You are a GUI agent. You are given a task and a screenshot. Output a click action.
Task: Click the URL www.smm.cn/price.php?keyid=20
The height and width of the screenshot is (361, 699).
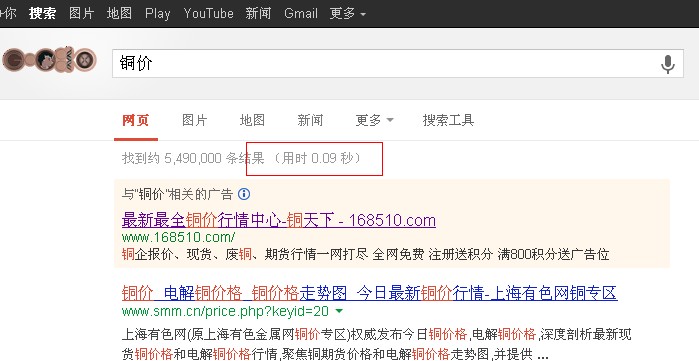pyautogui.click(x=225, y=311)
